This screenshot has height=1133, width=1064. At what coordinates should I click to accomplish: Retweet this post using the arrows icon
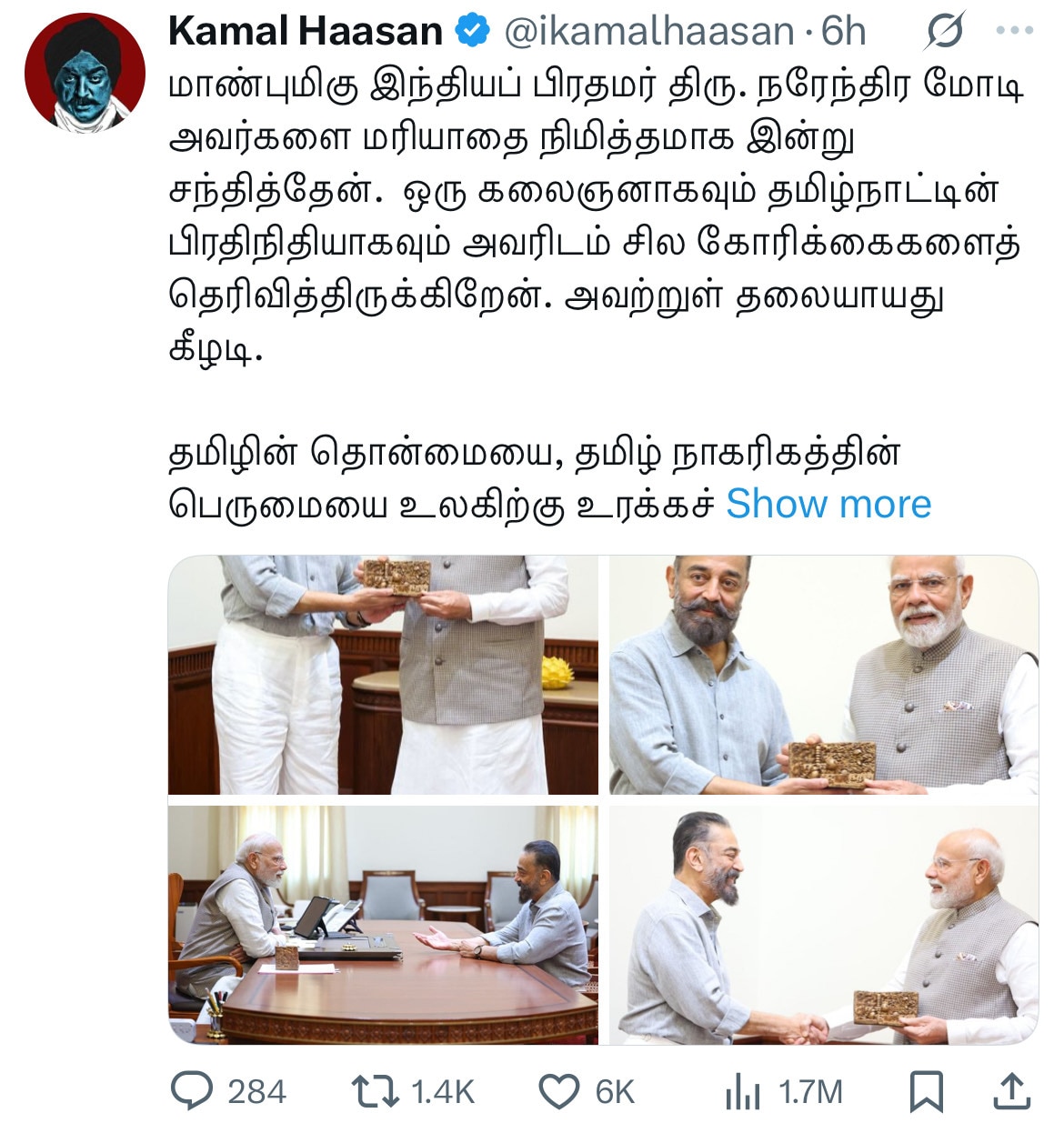(376, 1090)
